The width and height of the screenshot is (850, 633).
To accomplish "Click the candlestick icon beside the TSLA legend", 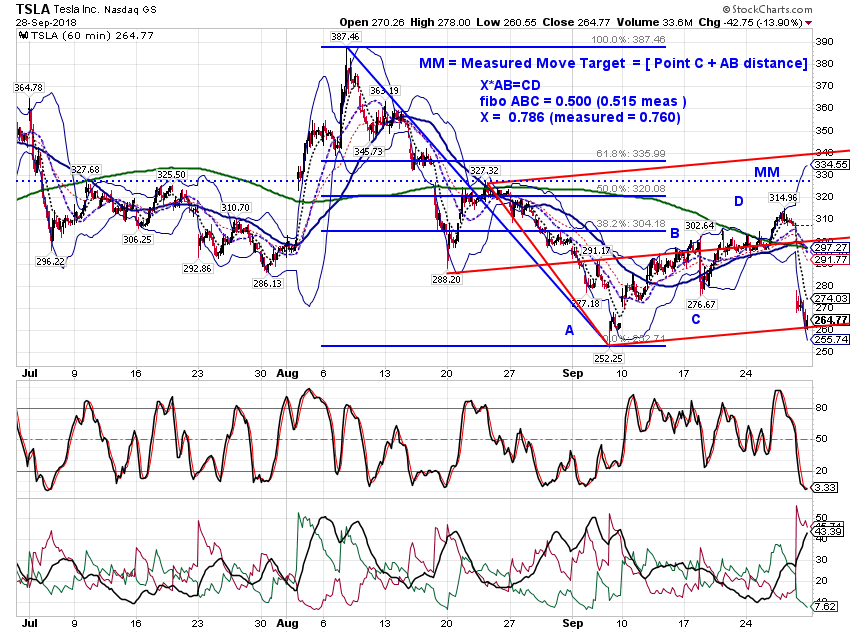I will pyautogui.click(x=23, y=35).
